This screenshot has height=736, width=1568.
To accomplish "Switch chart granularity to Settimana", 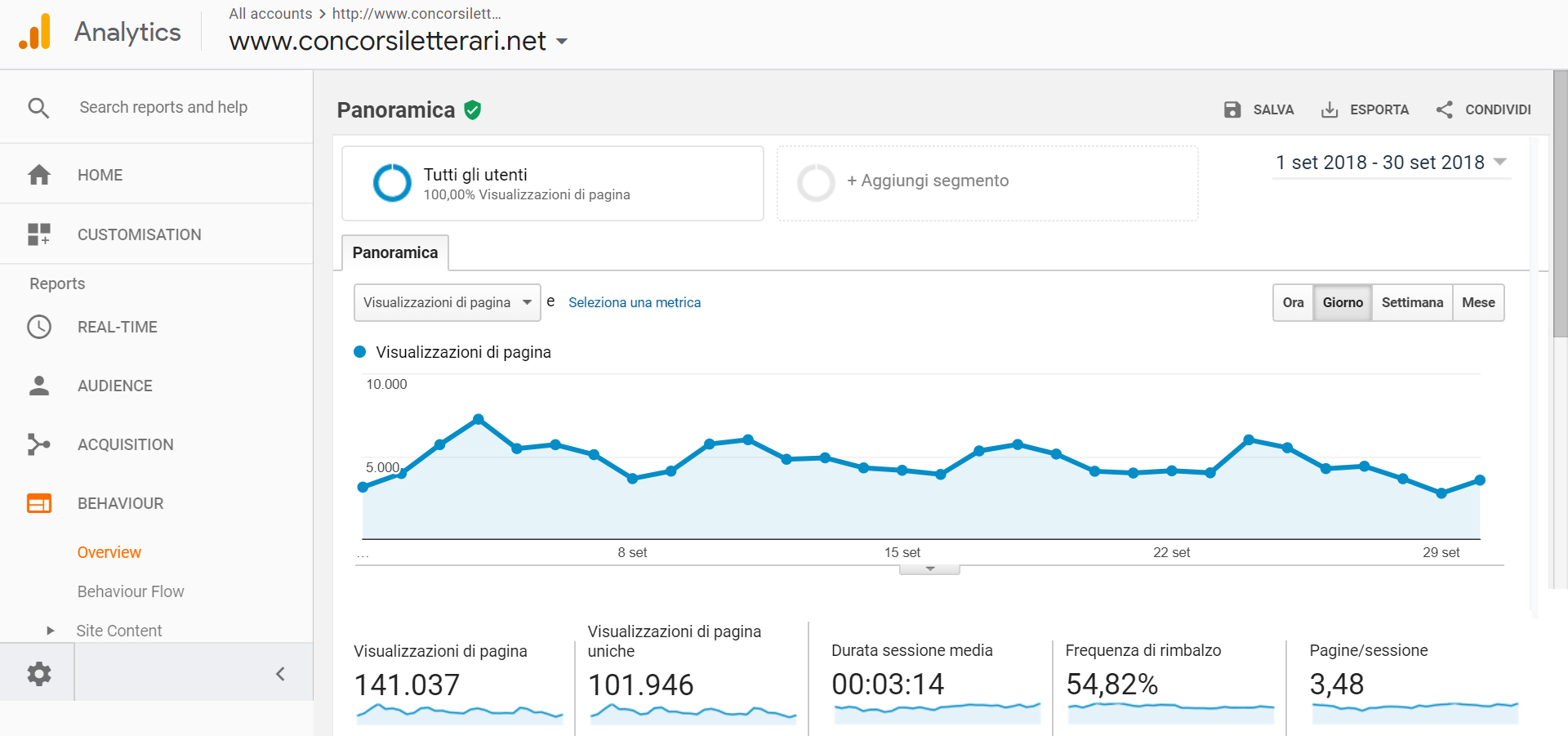I will pyautogui.click(x=1412, y=302).
